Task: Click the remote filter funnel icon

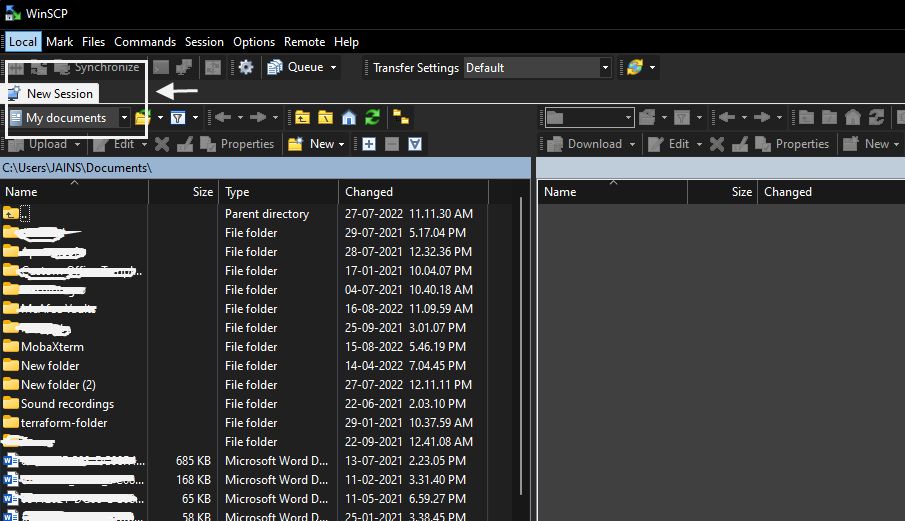Action: point(682,118)
